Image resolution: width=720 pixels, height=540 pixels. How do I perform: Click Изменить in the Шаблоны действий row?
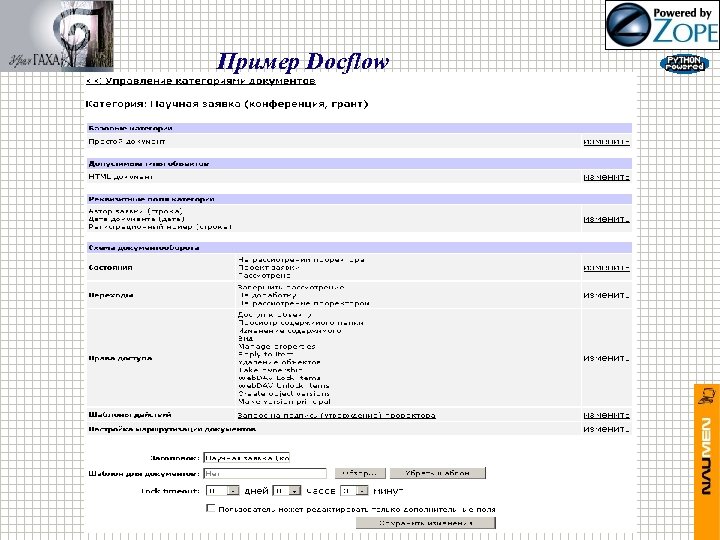(606, 415)
